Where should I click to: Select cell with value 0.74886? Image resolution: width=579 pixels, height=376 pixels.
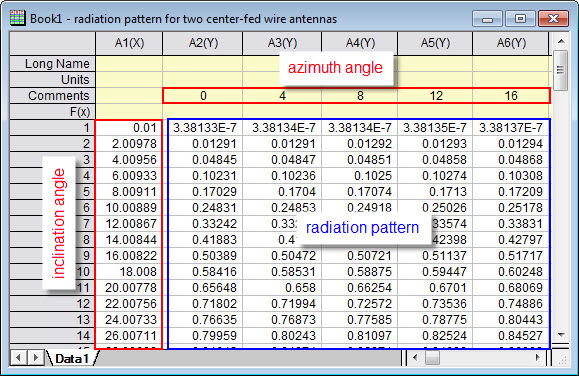[511, 304]
